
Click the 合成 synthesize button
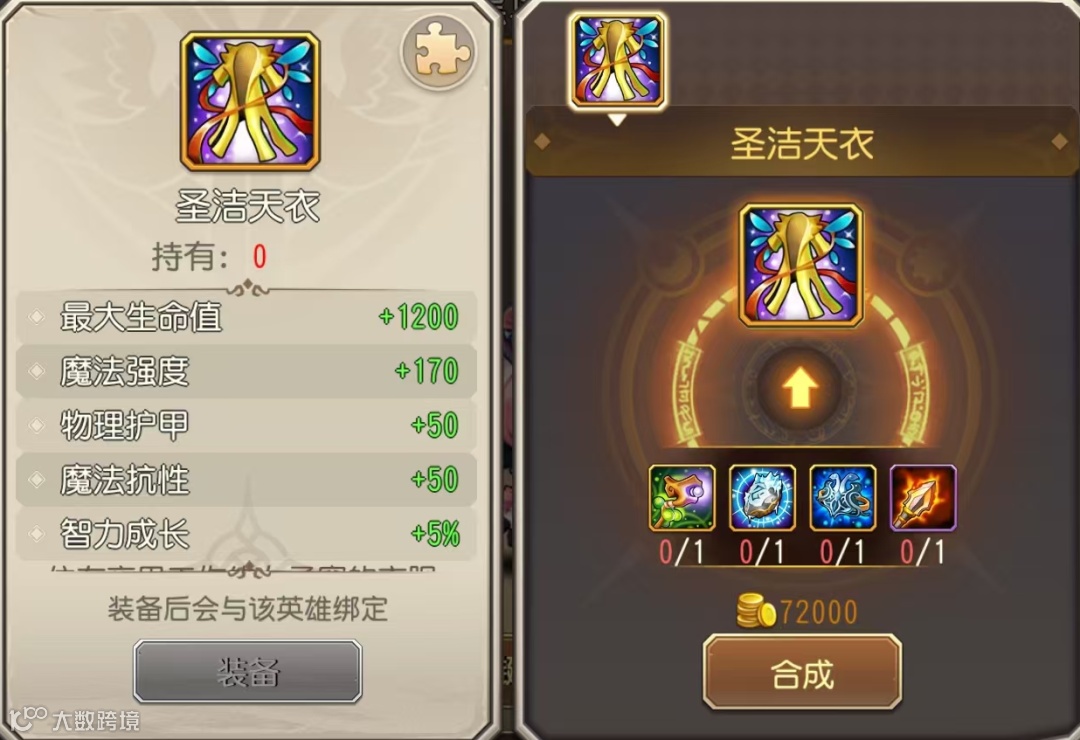(x=802, y=672)
